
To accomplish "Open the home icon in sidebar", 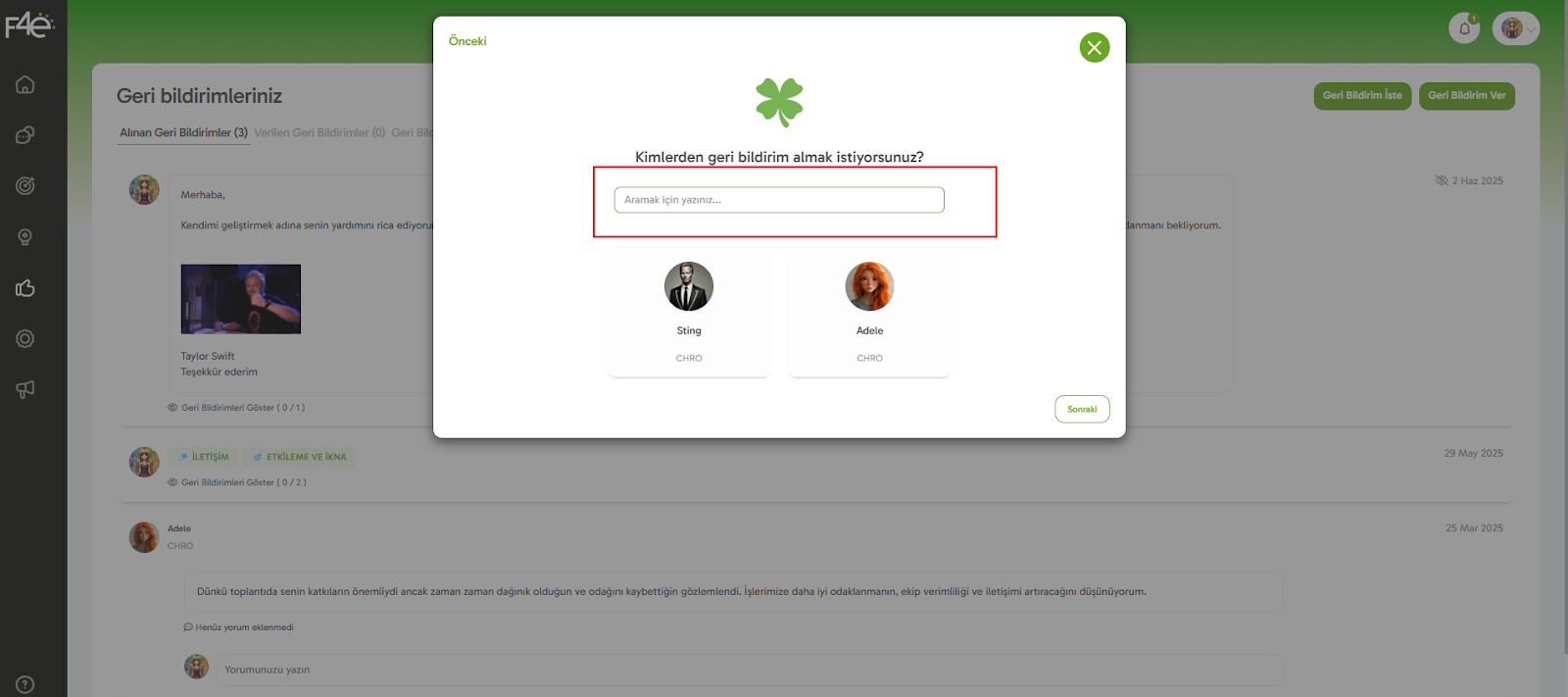I will tap(25, 84).
